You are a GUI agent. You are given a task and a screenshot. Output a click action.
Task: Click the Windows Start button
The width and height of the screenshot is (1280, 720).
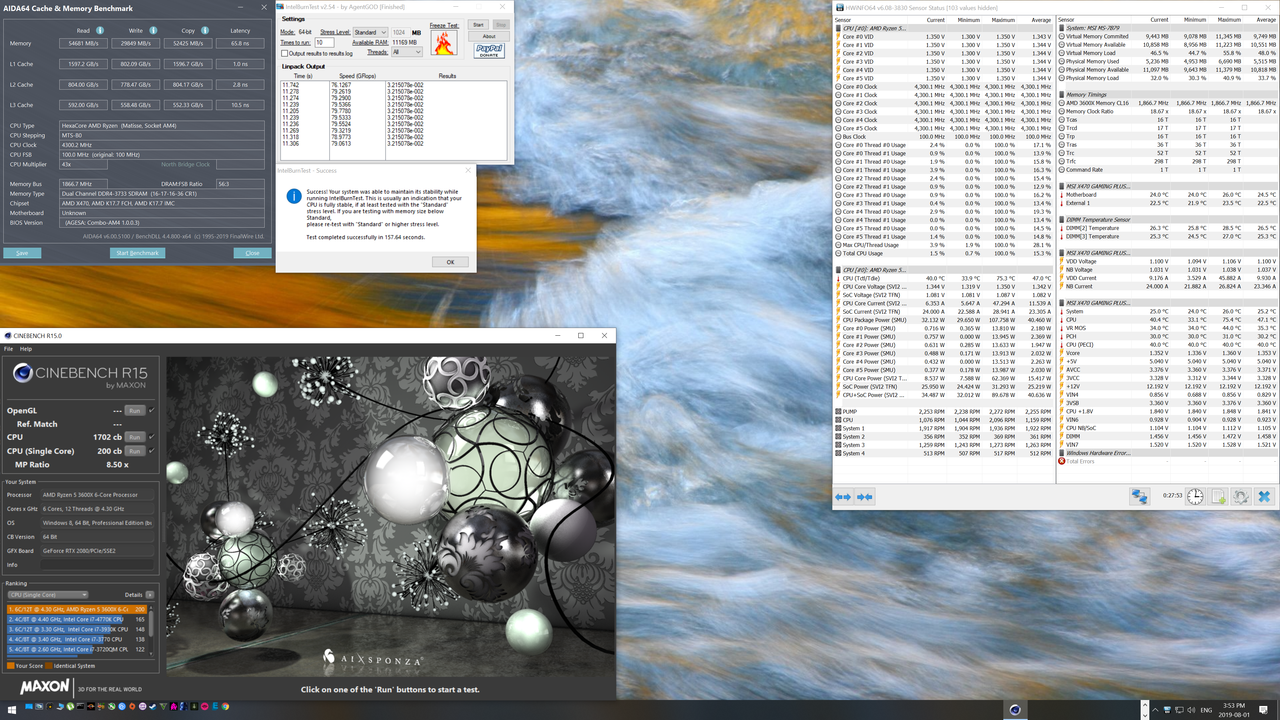pyautogui.click(x=11, y=710)
